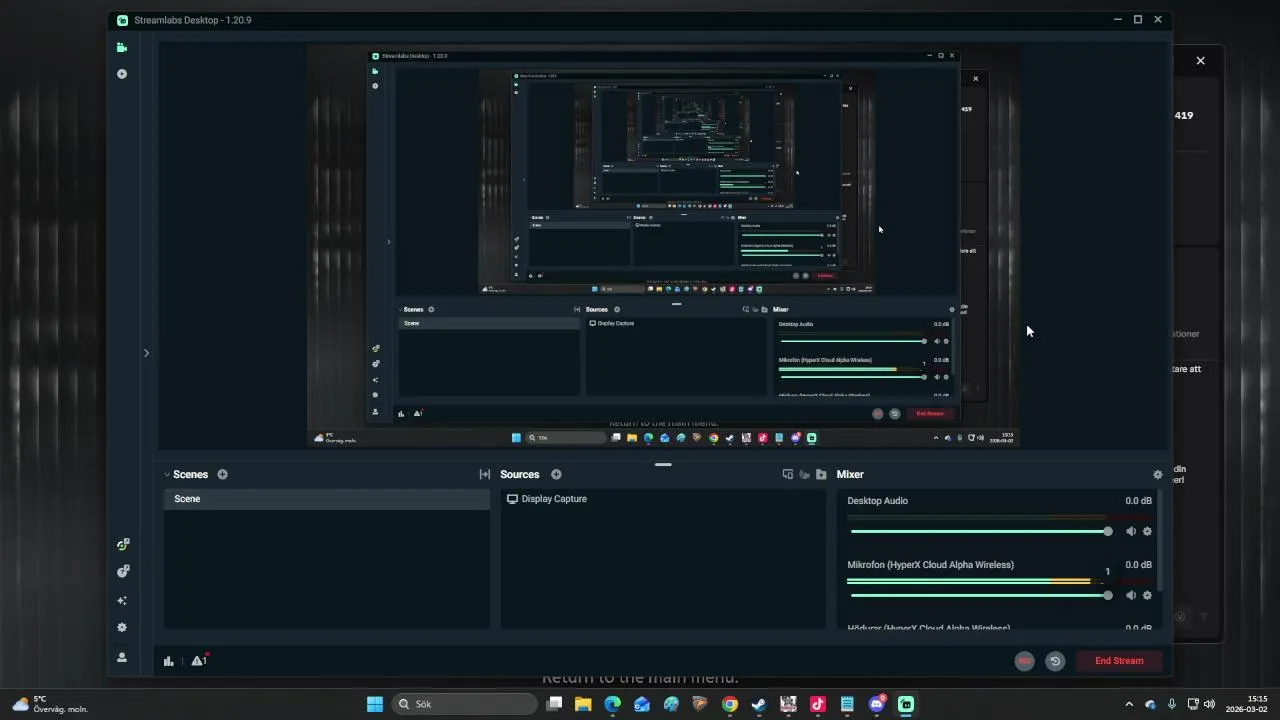Click the folder icon left of Mixer

(x=821, y=475)
